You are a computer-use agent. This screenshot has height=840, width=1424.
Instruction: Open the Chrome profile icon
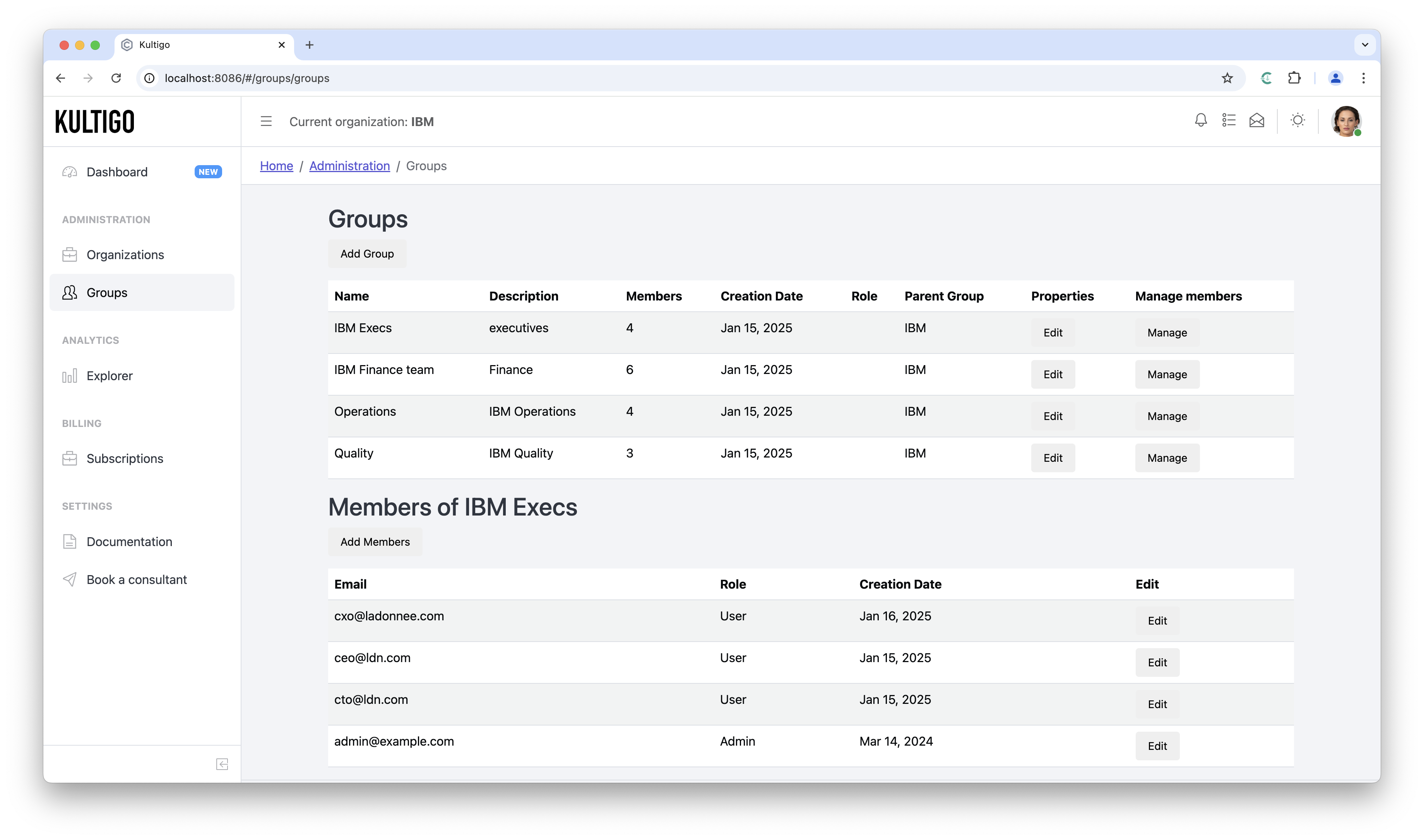(1335, 78)
